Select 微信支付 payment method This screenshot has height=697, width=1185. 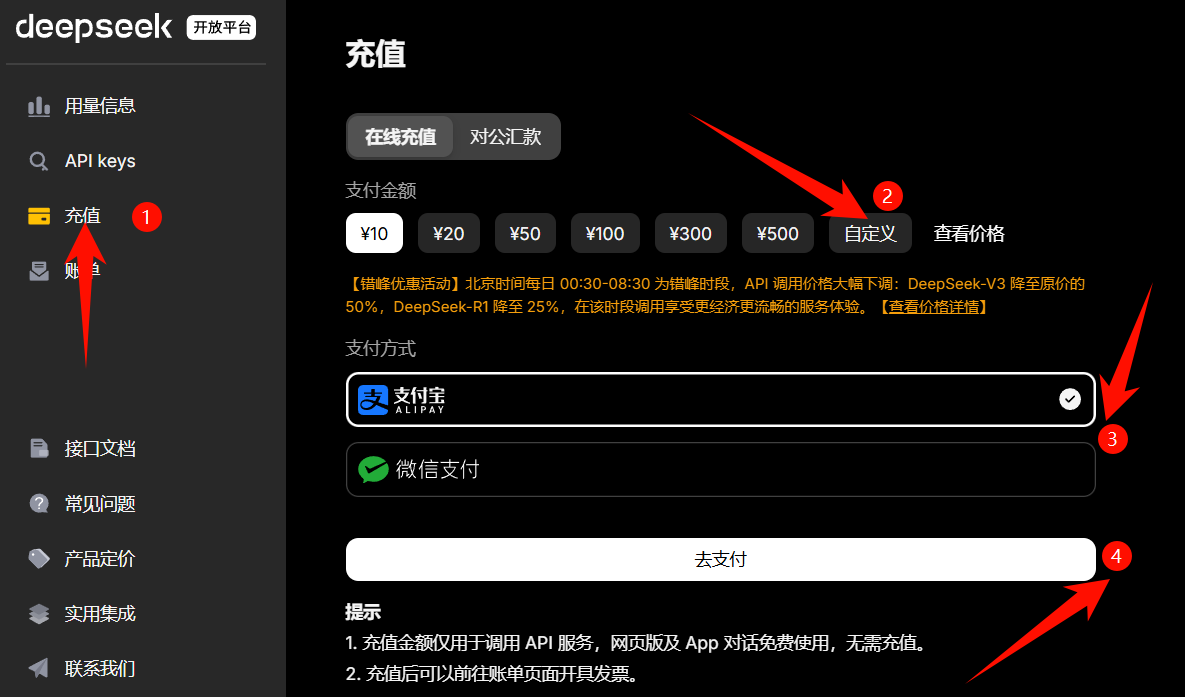pyautogui.click(x=720, y=469)
